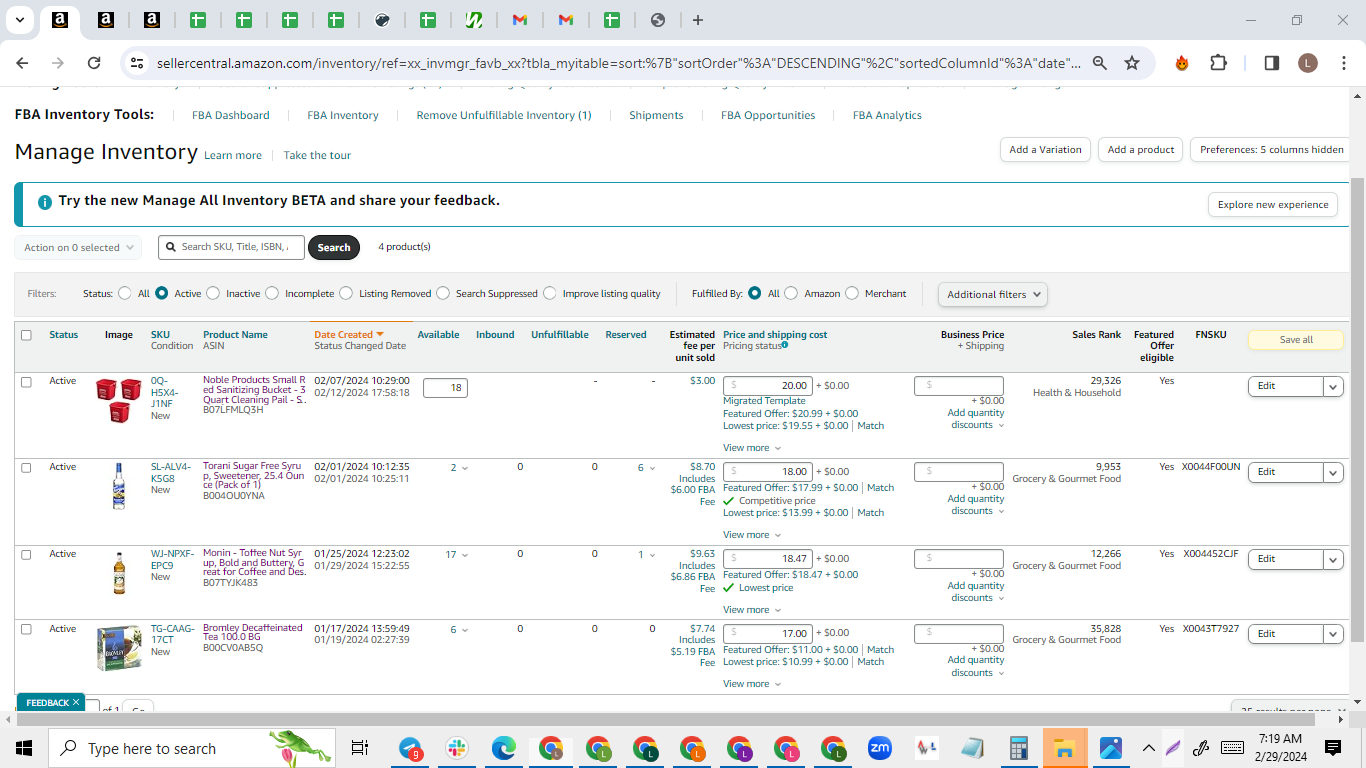Show hidden system tray icons

pyautogui.click(x=1149, y=748)
